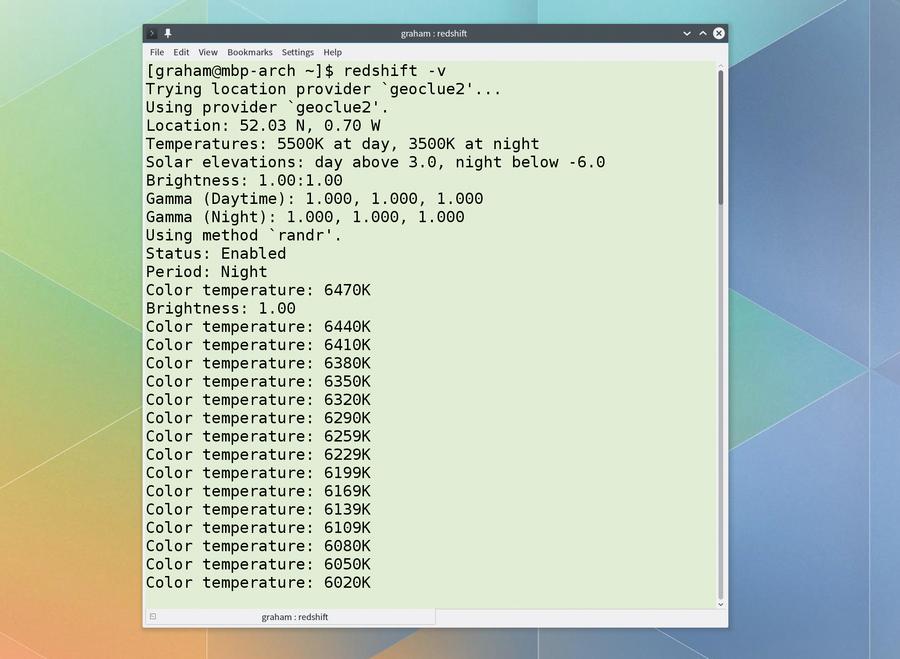Click the vertical scrollbar thumb
900x659 pixels.
coord(720,137)
